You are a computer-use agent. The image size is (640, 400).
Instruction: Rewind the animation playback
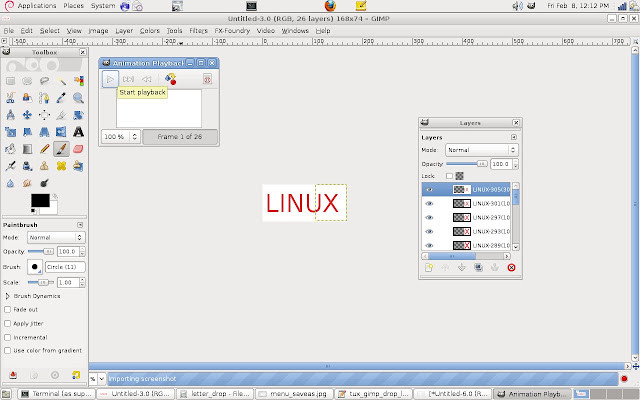point(147,79)
